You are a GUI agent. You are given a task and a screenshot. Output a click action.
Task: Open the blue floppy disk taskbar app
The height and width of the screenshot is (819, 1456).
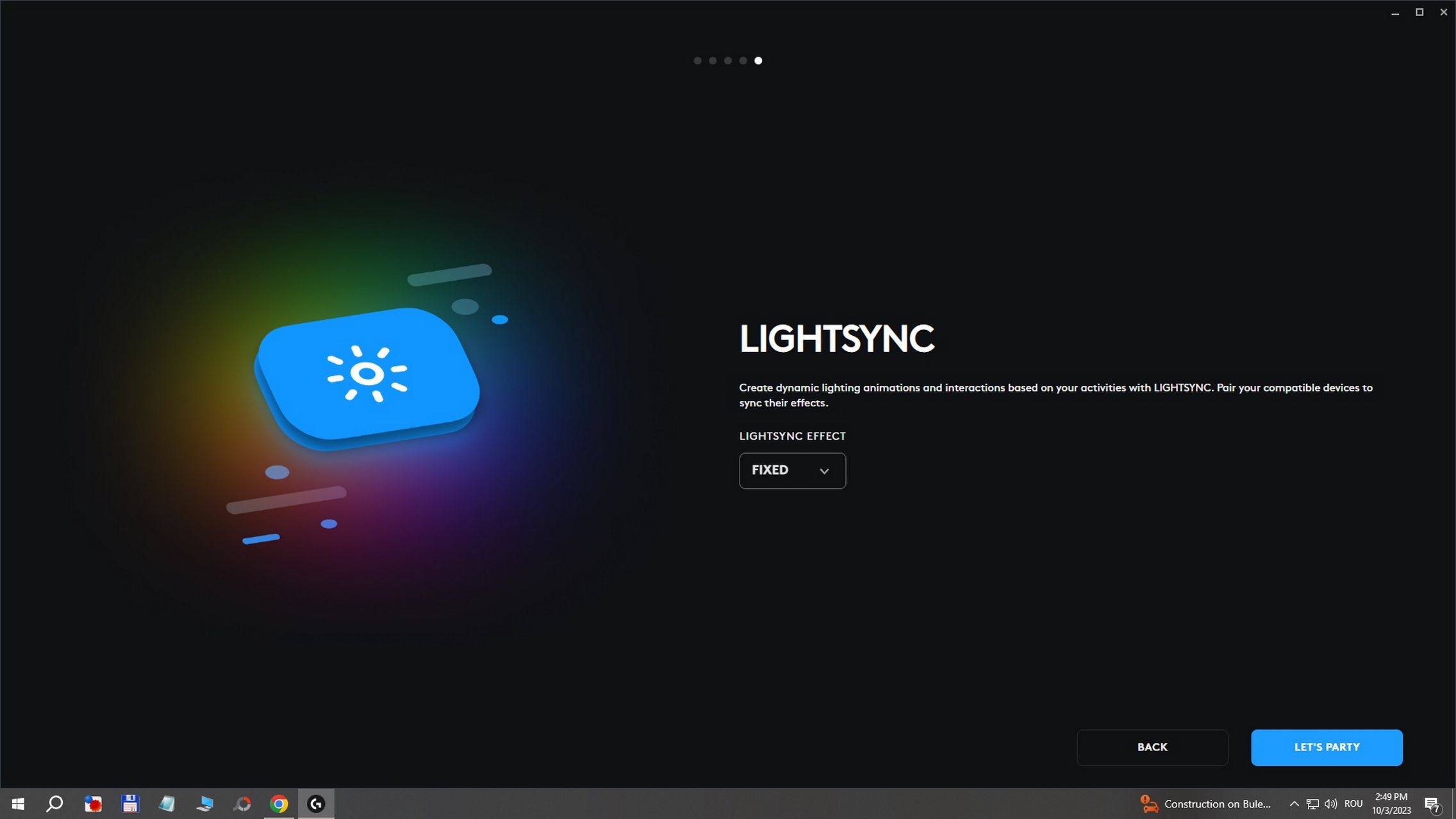click(130, 804)
